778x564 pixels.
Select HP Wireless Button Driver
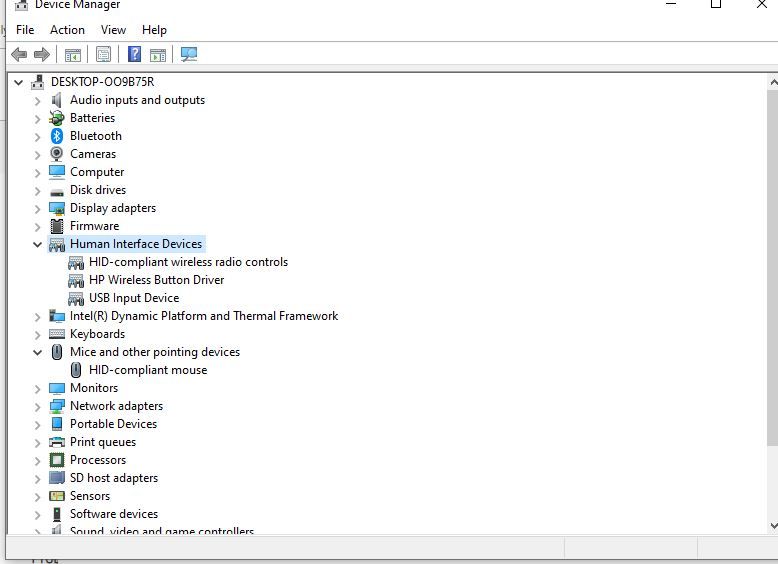click(156, 280)
